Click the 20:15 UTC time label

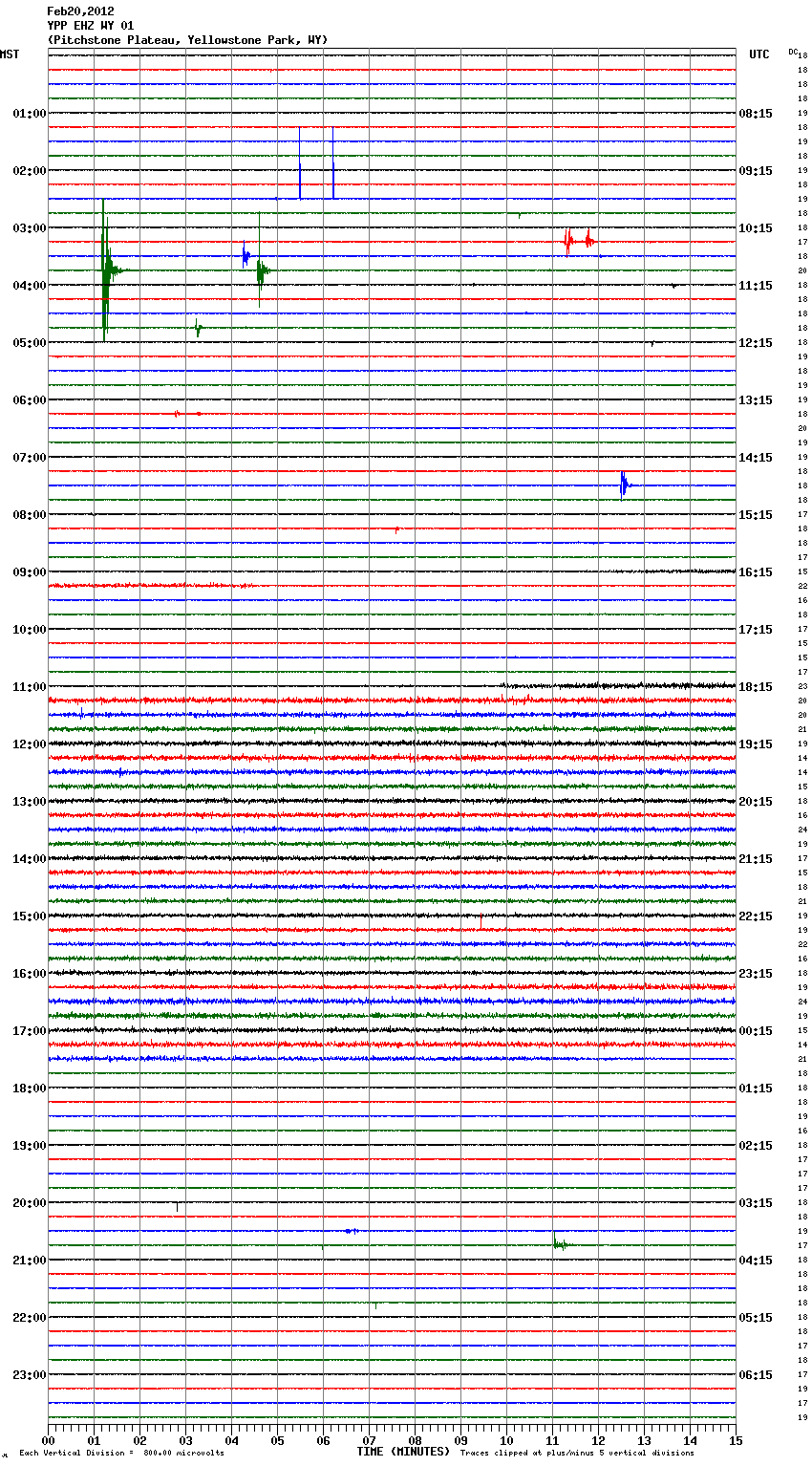[x=756, y=802]
